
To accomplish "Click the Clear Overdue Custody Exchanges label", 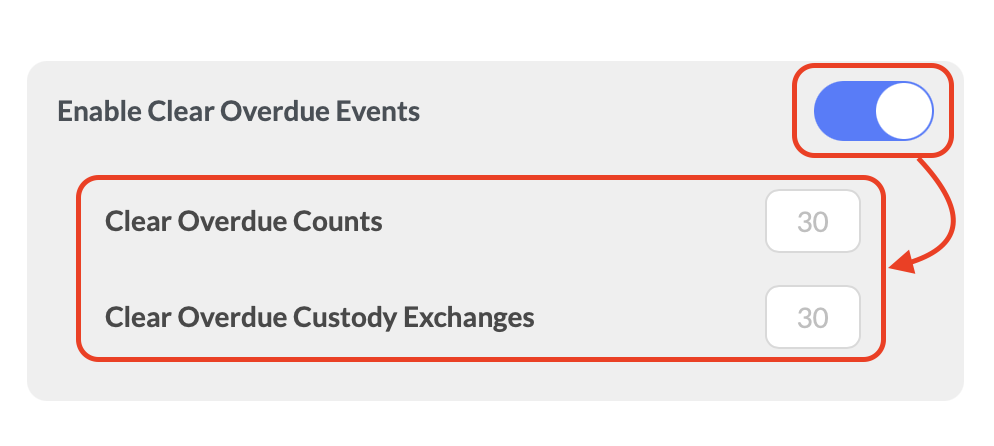I will coord(319,318).
